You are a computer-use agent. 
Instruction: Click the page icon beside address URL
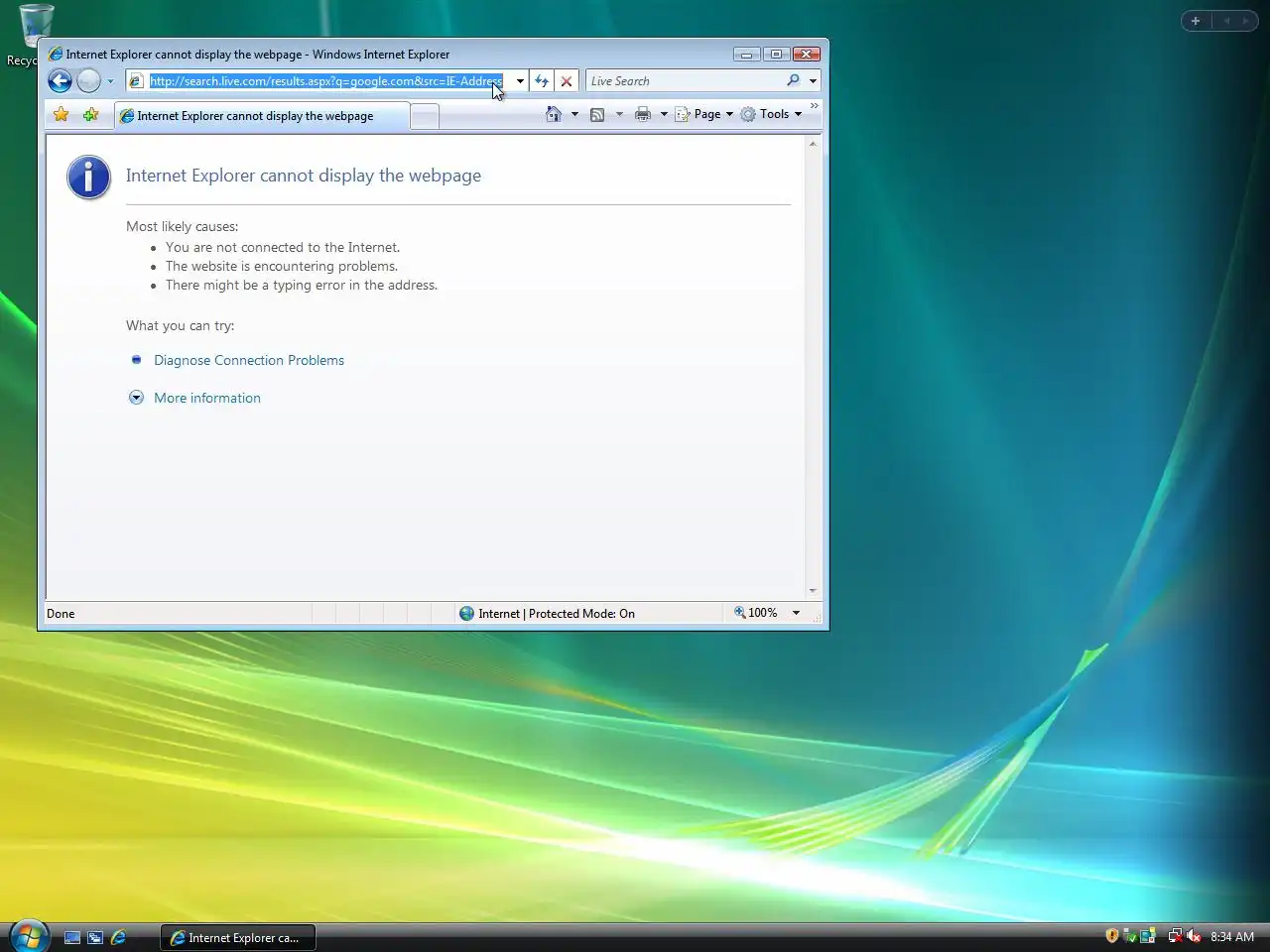click(x=137, y=81)
